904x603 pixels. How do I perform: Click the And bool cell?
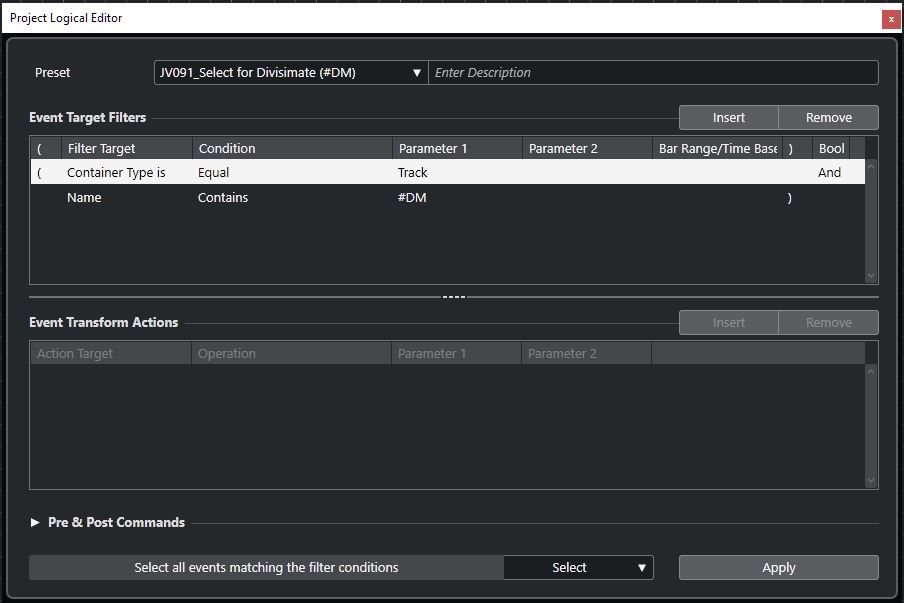tap(829, 172)
